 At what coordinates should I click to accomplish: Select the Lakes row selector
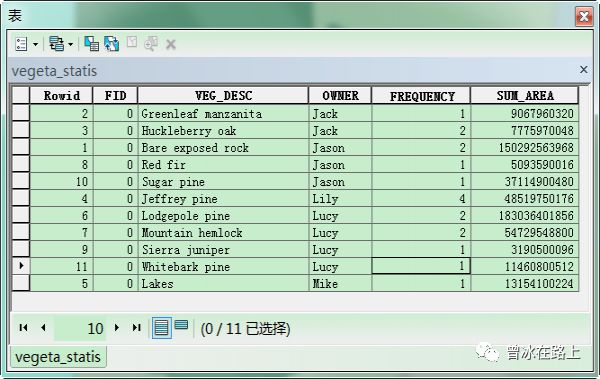(21, 283)
